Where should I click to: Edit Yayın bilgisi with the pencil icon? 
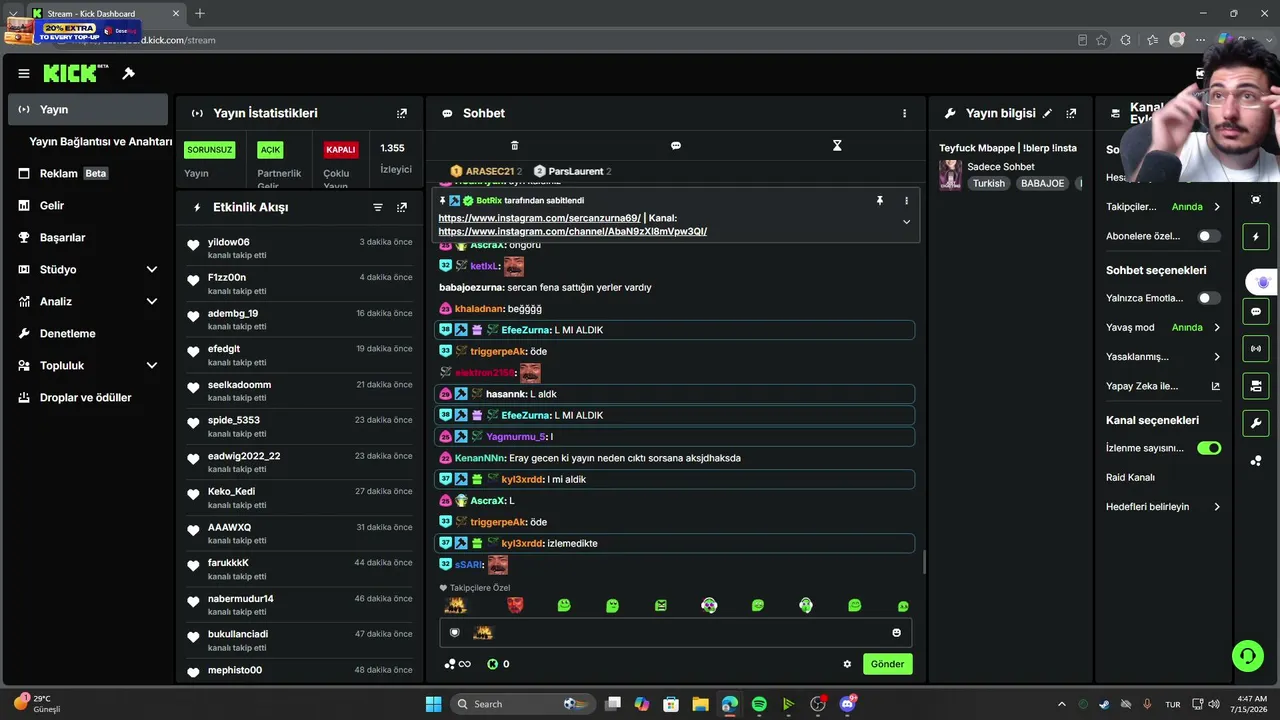click(x=1047, y=113)
